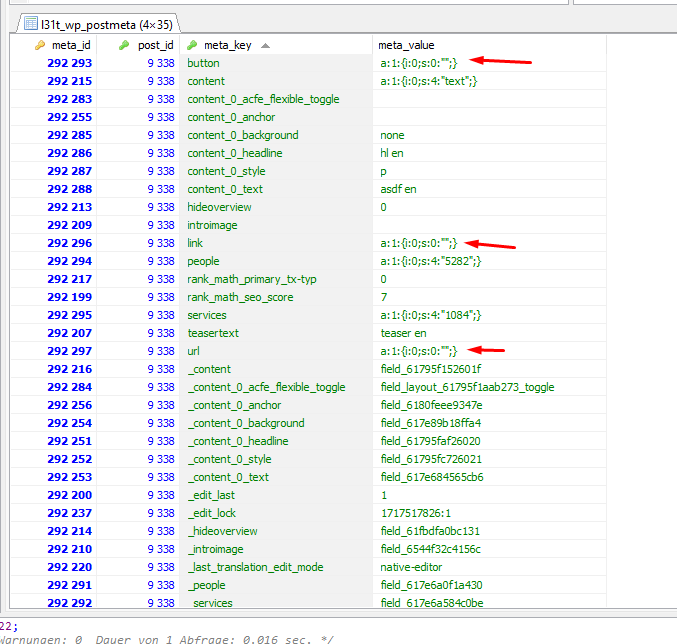Click the green key icon beside post_id

tap(124, 45)
